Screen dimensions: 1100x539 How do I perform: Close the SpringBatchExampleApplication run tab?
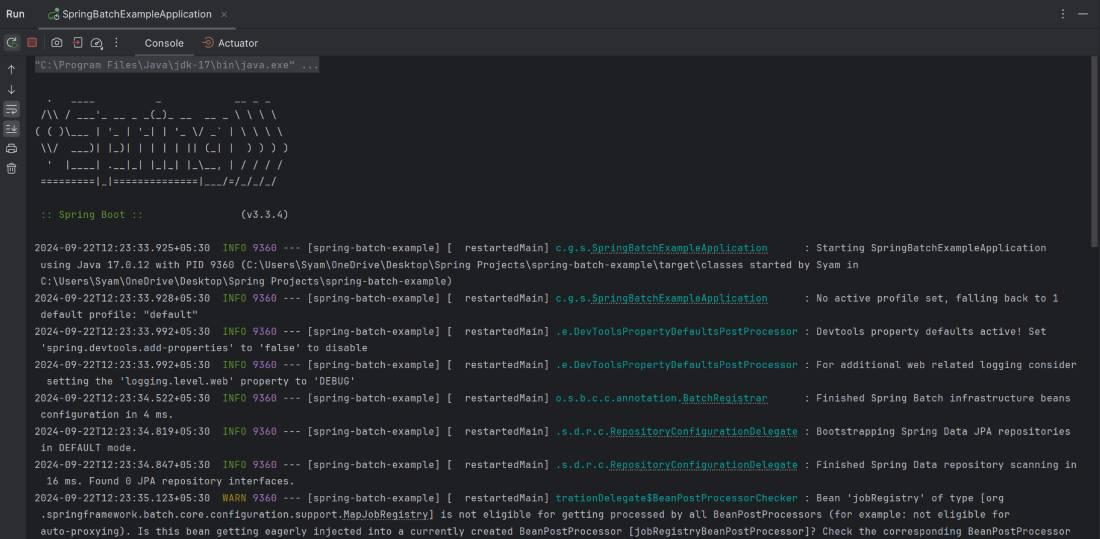coord(224,14)
